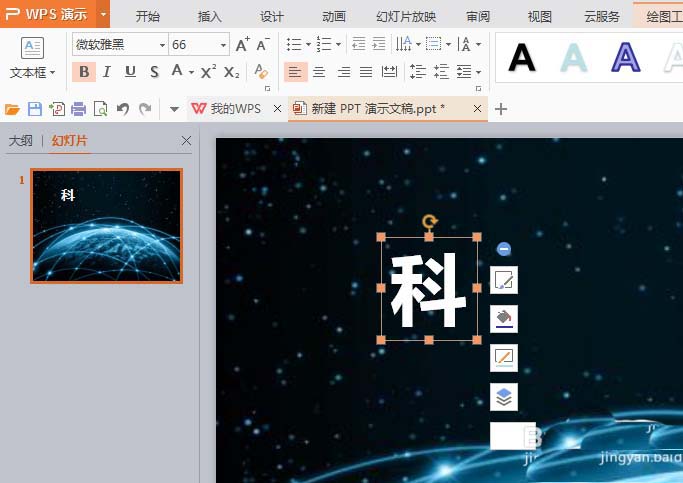Decrease paragraph spacing icon
Viewport: 683px width, 483px height.
[441, 71]
